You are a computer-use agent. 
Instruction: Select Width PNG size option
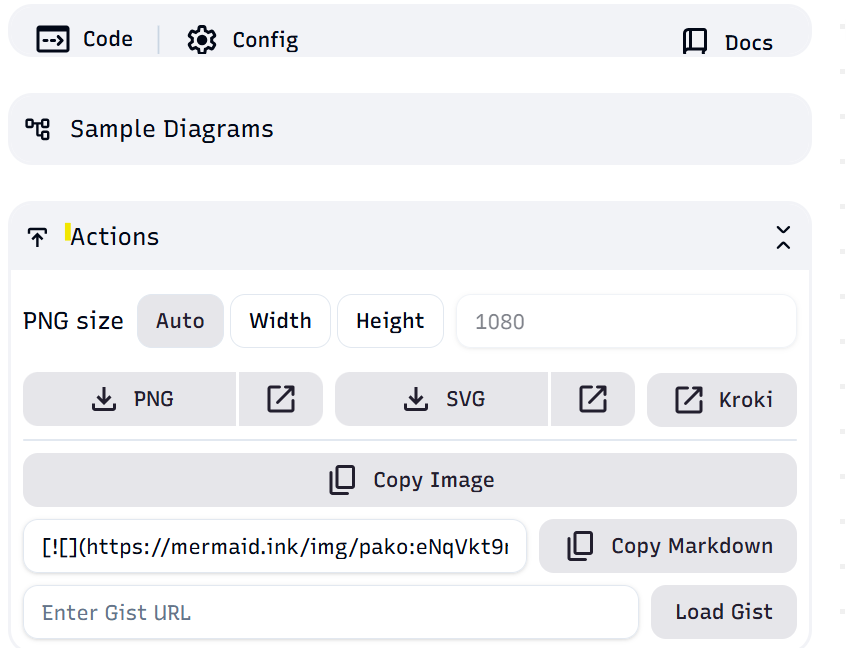click(x=280, y=321)
